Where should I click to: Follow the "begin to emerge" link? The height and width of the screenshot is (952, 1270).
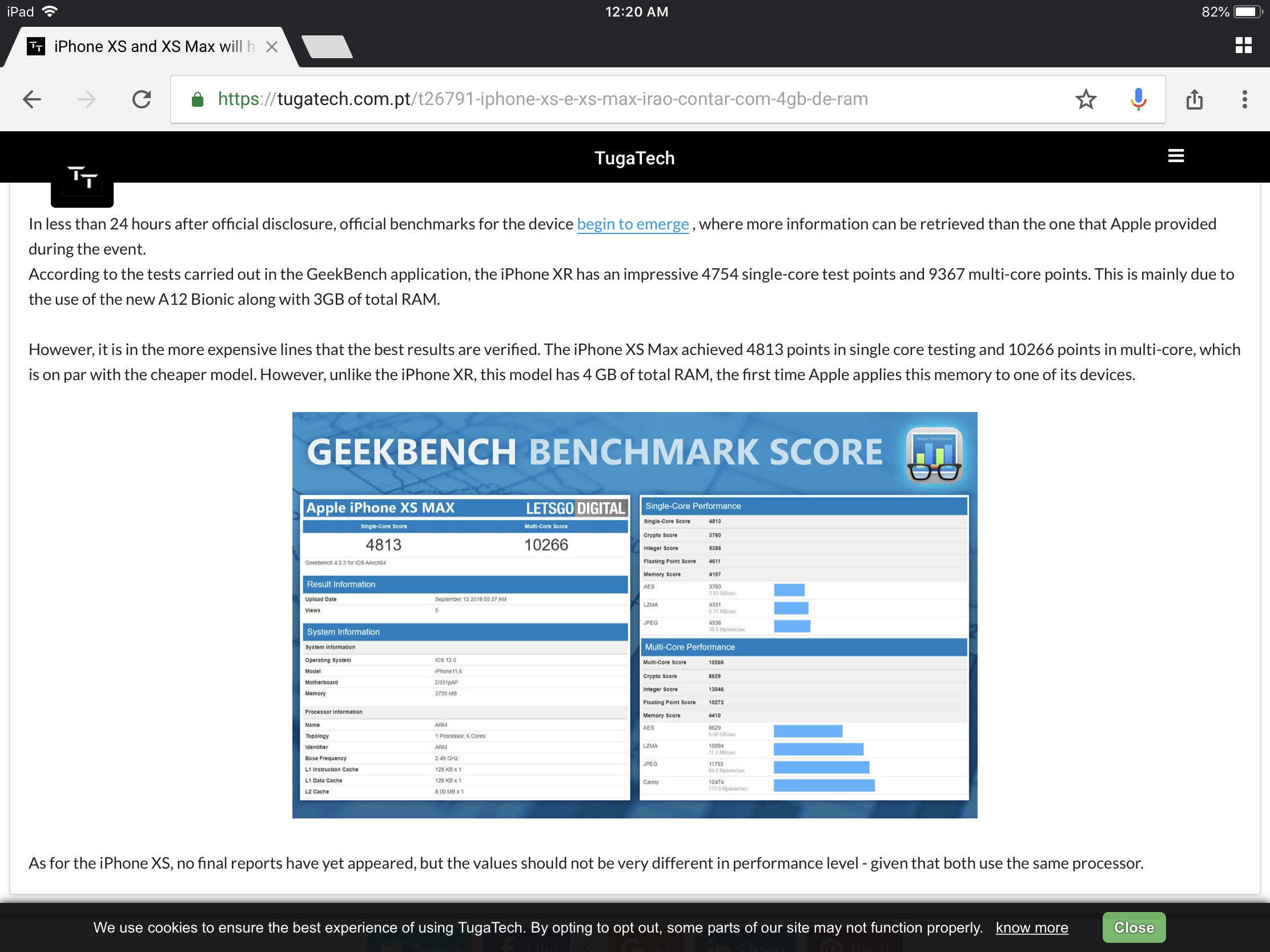pyautogui.click(x=633, y=224)
